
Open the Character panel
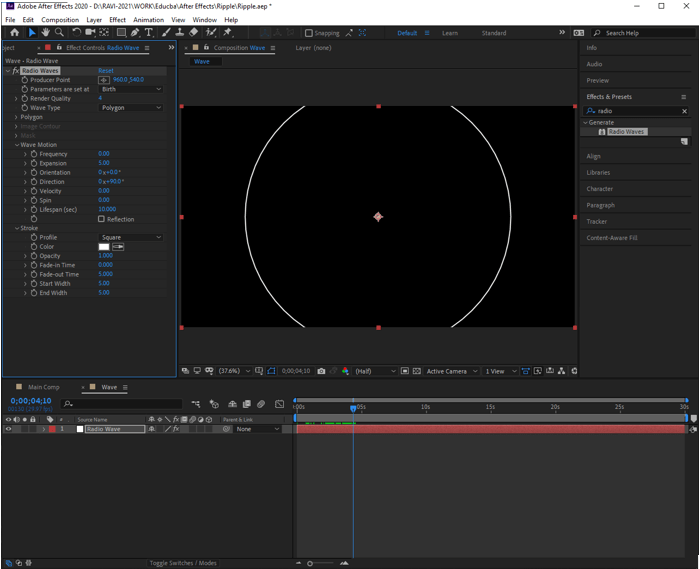600,189
